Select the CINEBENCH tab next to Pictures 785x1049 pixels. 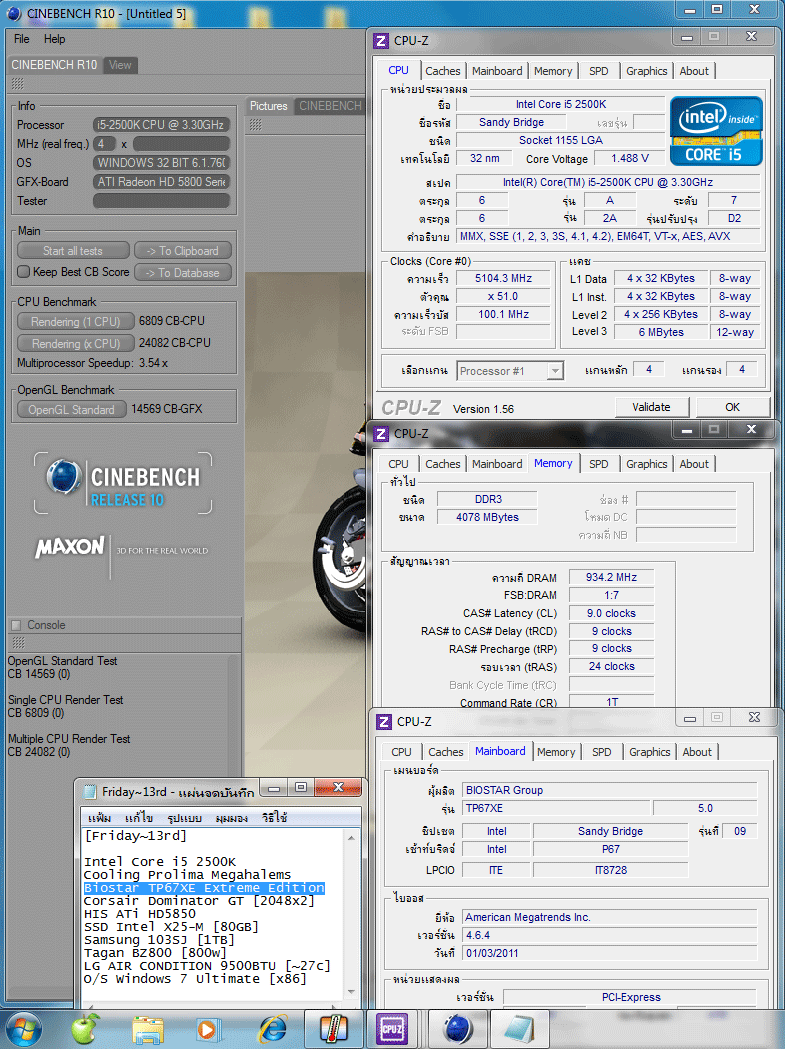pos(330,106)
